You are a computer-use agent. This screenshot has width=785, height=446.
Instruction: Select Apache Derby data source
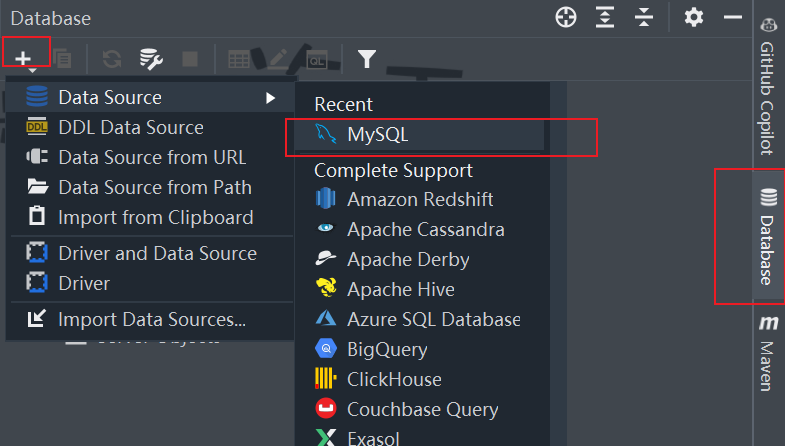pos(420,259)
